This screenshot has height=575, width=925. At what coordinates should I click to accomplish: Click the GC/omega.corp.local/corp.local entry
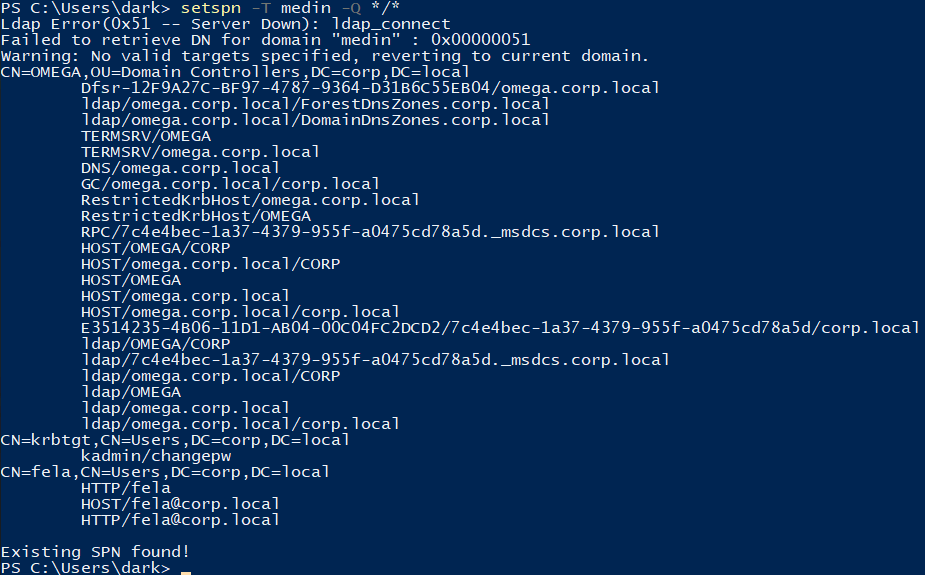[x=230, y=184]
